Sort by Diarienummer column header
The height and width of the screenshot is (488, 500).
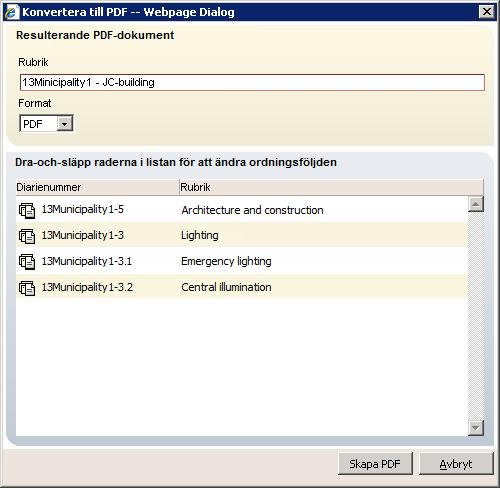tap(97, 187)
